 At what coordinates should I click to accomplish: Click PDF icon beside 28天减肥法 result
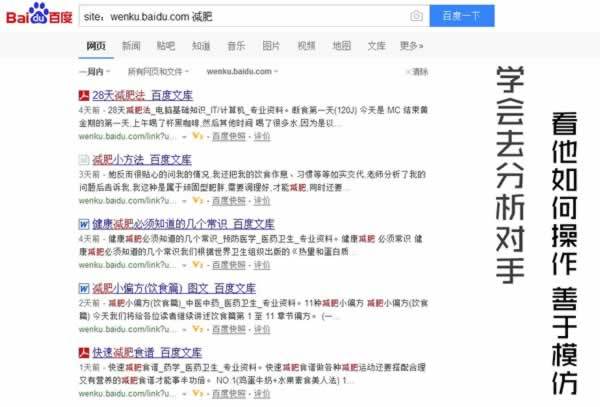coord(84,95)
